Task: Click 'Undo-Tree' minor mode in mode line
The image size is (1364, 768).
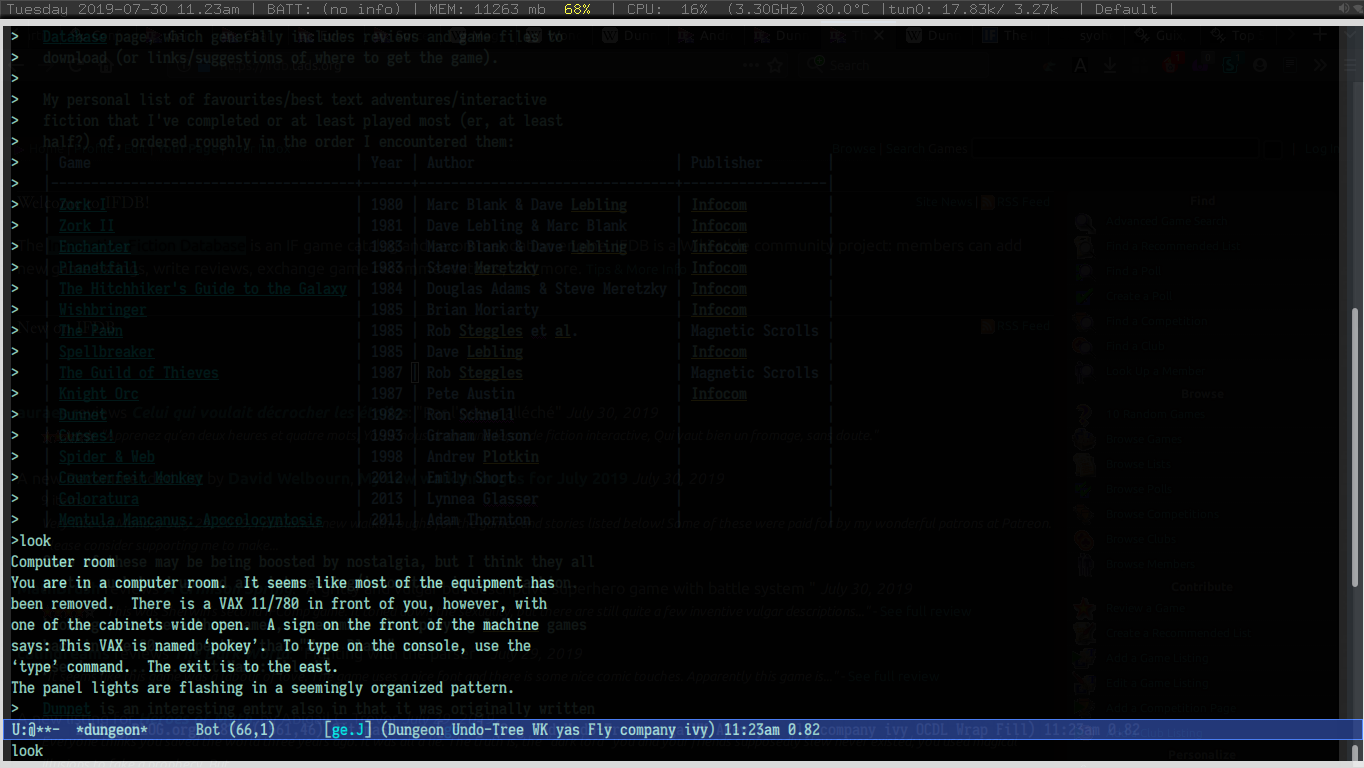Action: (487, 730)
